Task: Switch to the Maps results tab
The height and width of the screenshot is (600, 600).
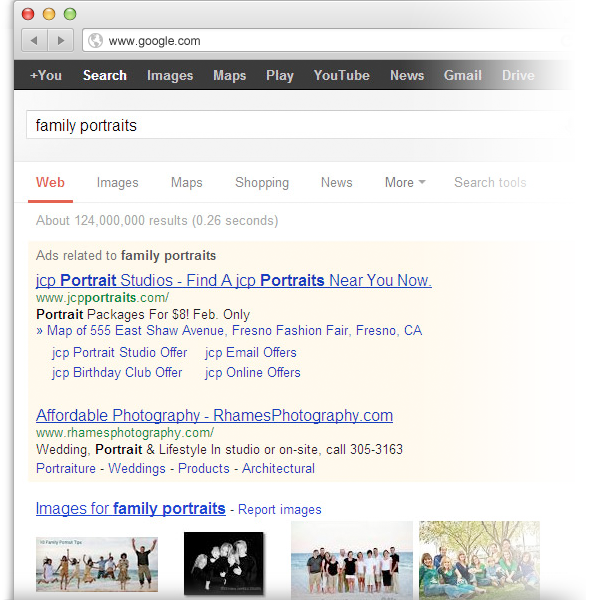Action: pyautogui.click(x=187, y=183)
